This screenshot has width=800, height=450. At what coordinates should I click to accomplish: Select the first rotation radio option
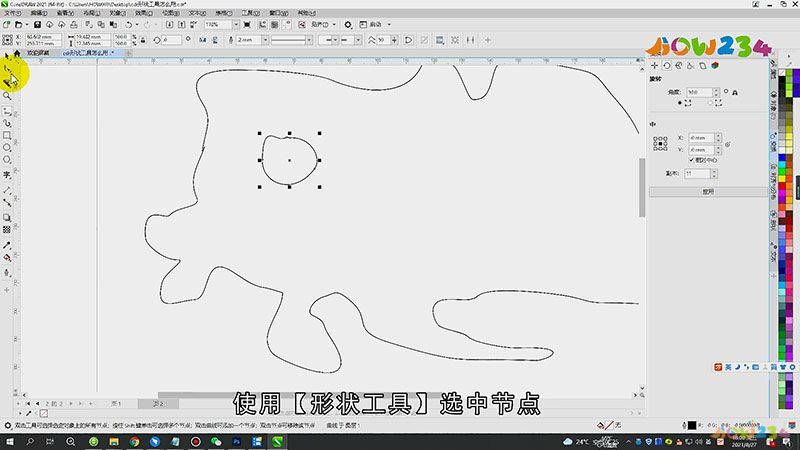click(680, 103)
